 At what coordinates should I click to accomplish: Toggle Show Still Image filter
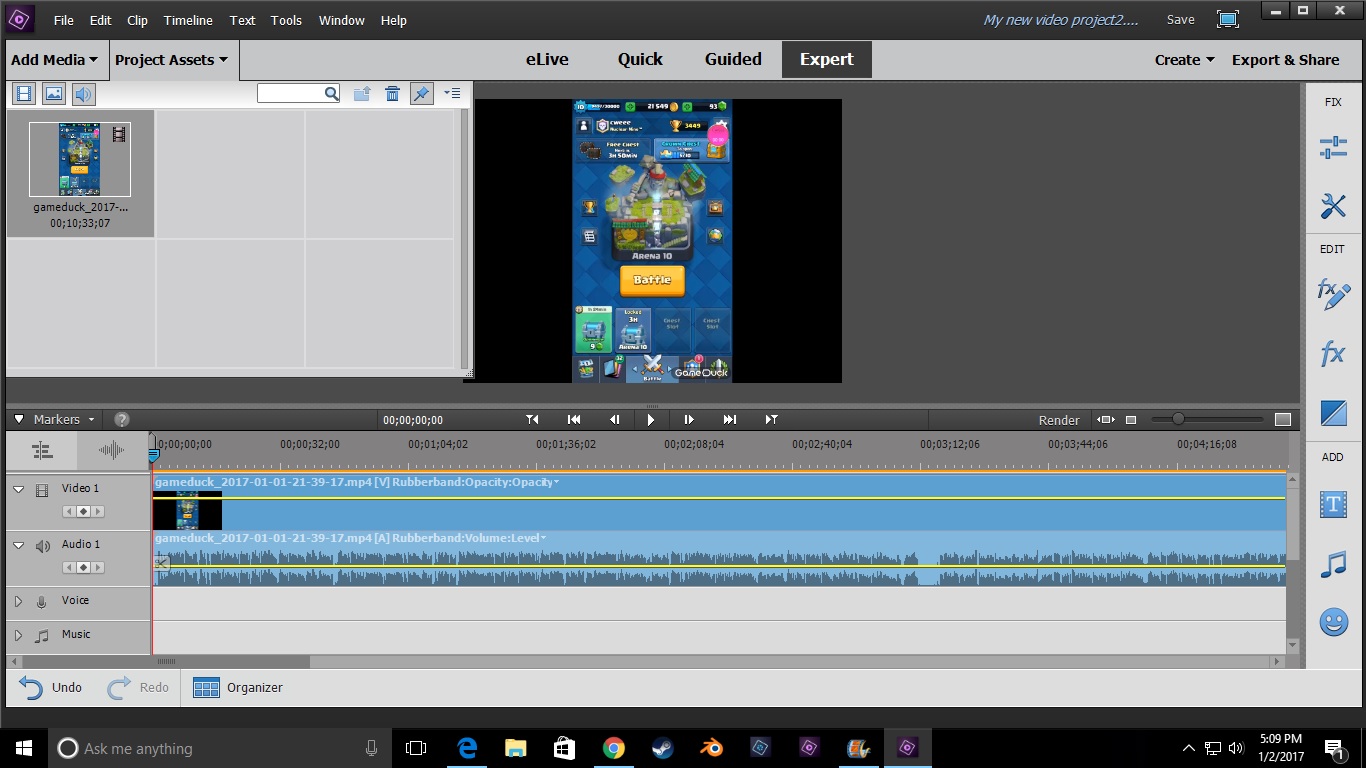click(x=54, y=94)
